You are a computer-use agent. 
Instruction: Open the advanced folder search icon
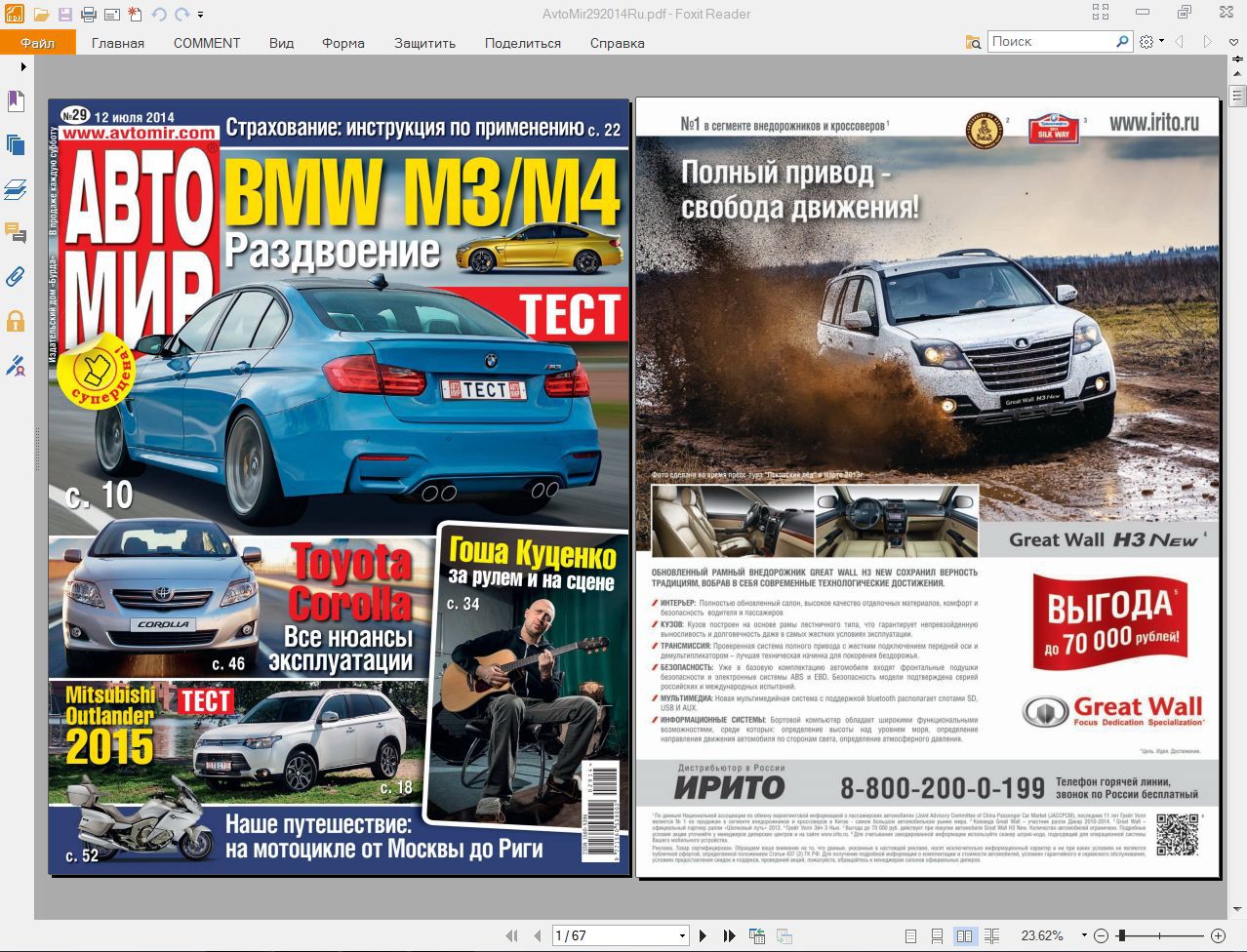click(x=973, y=42)
